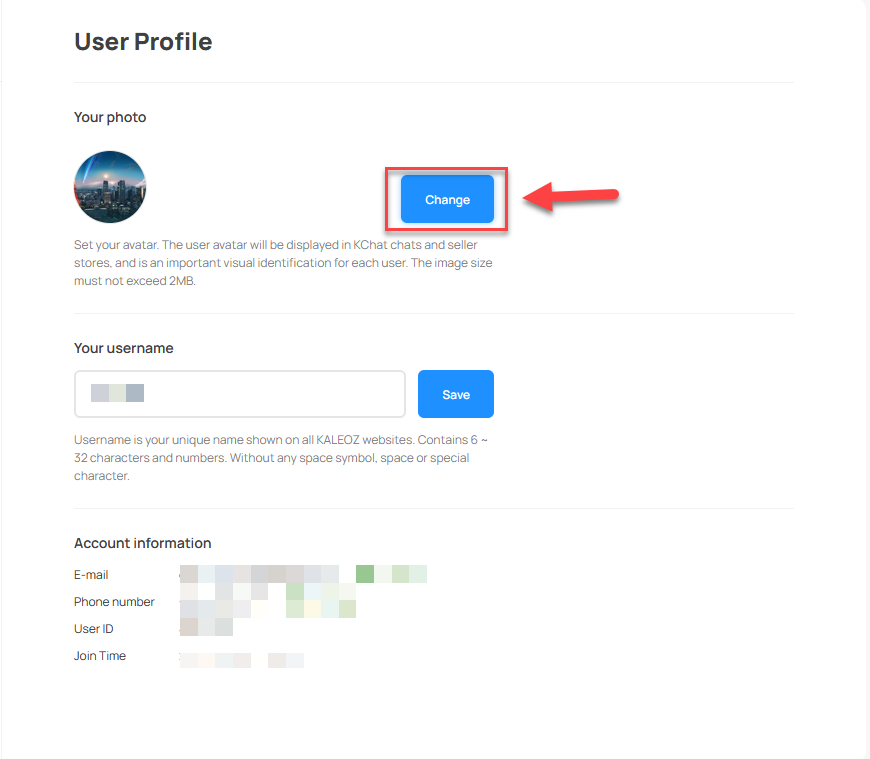Click the red arrow pointing at Change

[x=571, y=196]
